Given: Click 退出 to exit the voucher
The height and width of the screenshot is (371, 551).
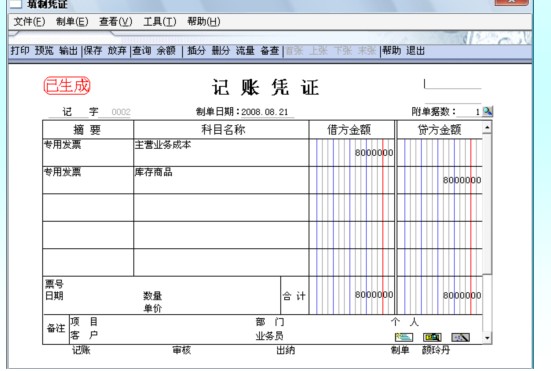Looking at the screenshot, I should [x=415, y=51].
